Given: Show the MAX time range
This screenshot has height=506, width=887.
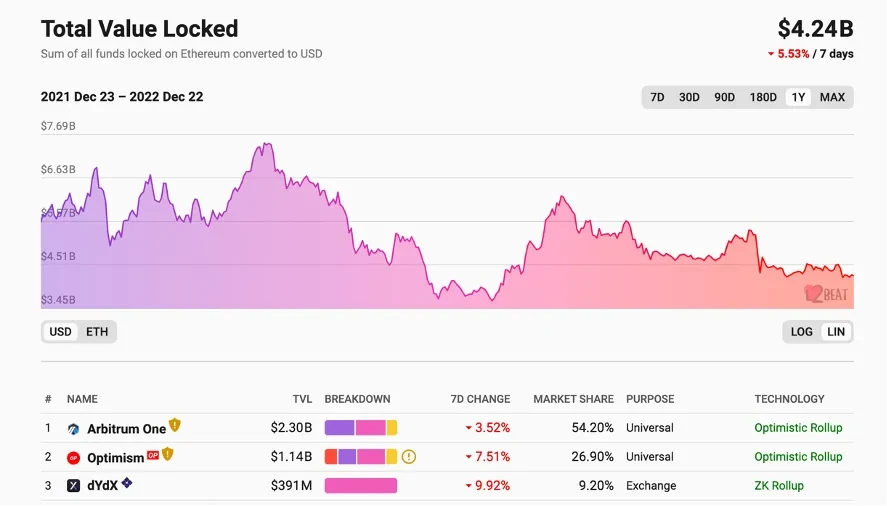Looking at the screenshot, I should [832, 97].
